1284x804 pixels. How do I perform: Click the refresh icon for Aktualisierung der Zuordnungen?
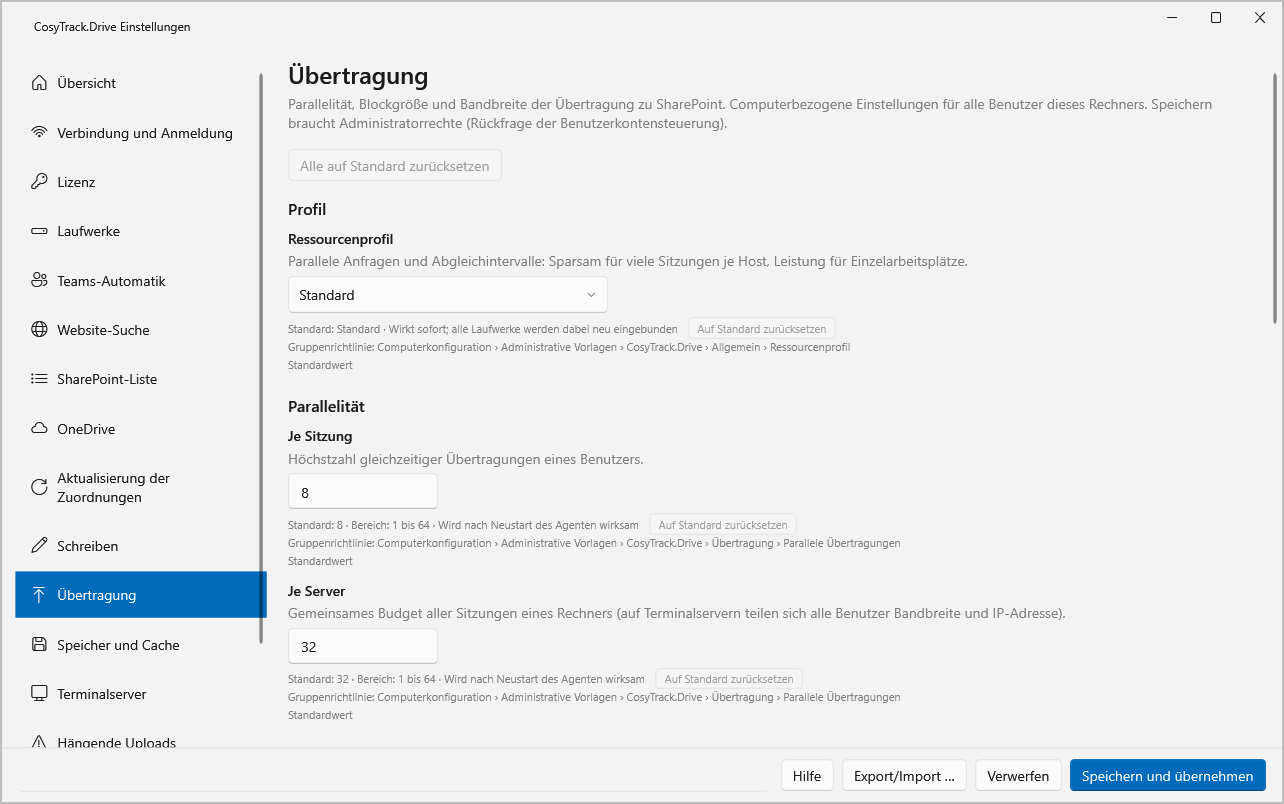[39, 488]
